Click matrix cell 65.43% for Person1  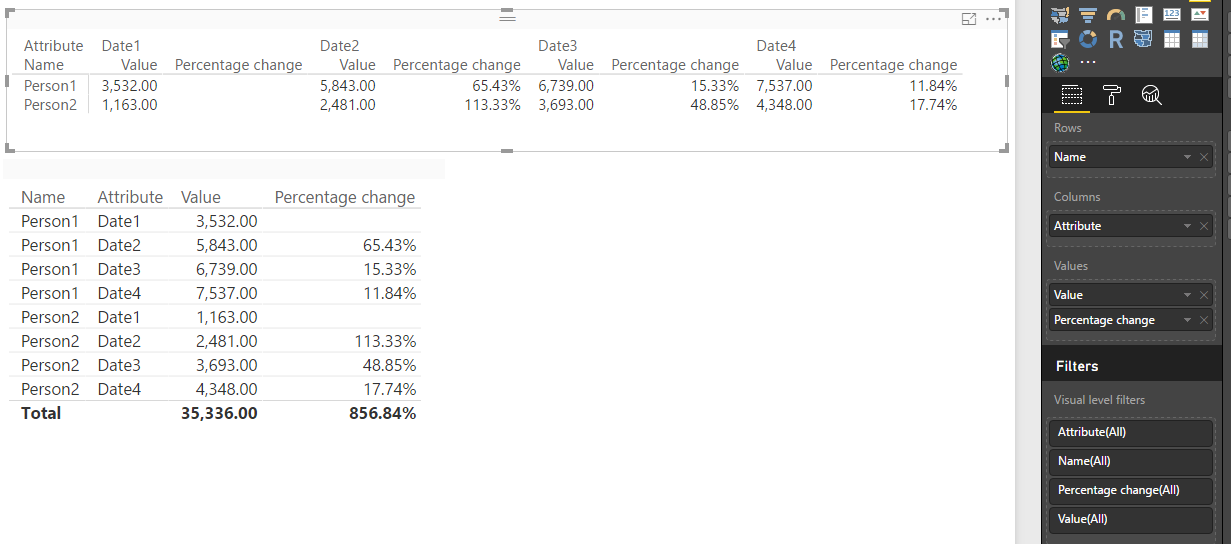pyautogui.click(x=497, y=86)
